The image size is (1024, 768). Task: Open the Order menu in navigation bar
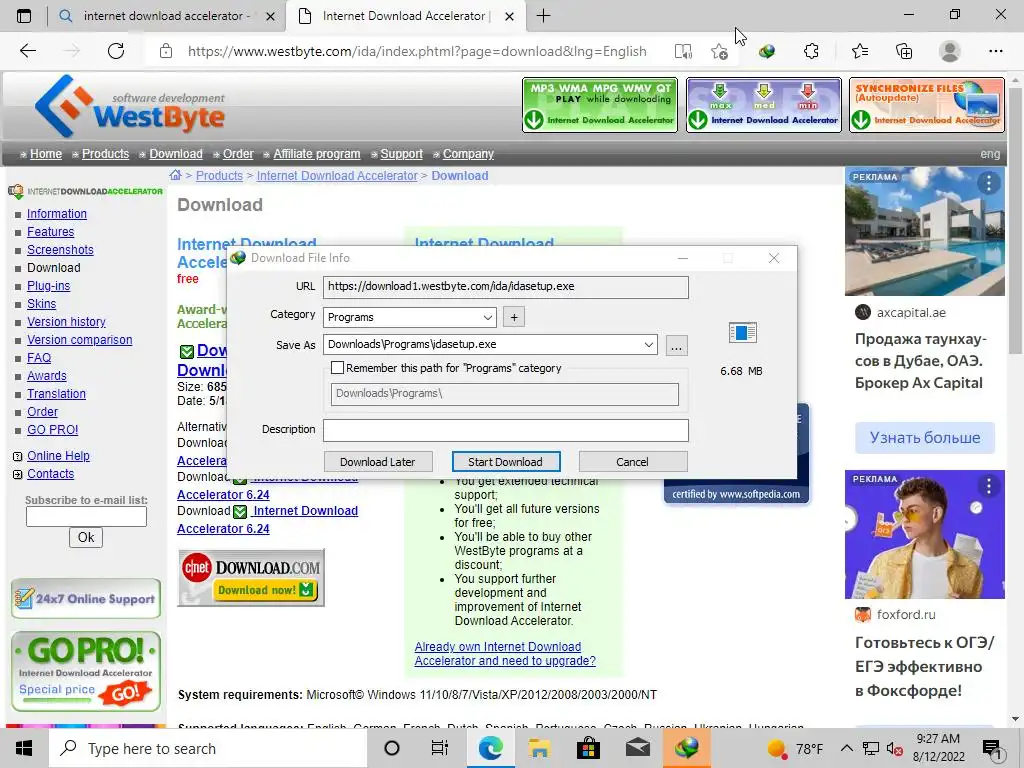[238, 154]
